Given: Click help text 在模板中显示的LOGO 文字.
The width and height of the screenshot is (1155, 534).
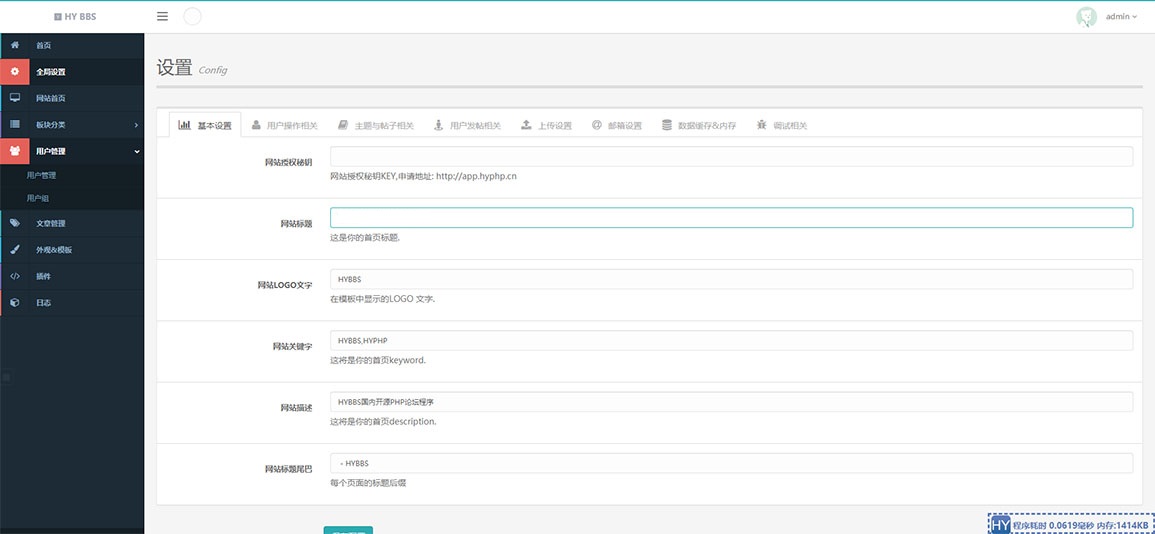Looking at the screenshot, I should coord(383,300).
